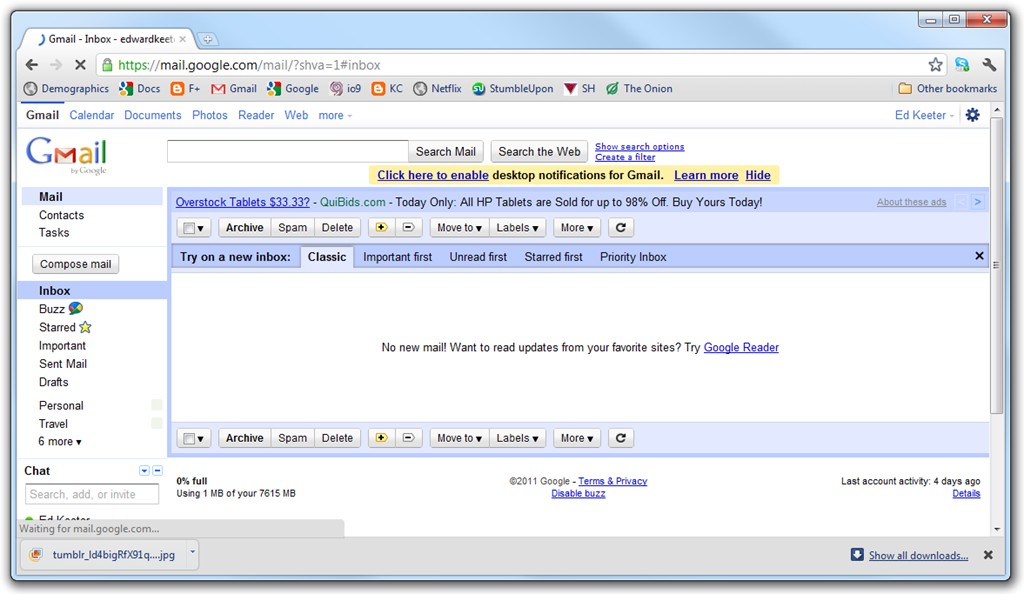This screenshot has width=1024, height=594.
Task: Switch to the Important first inbox
Action: (397, 257)
